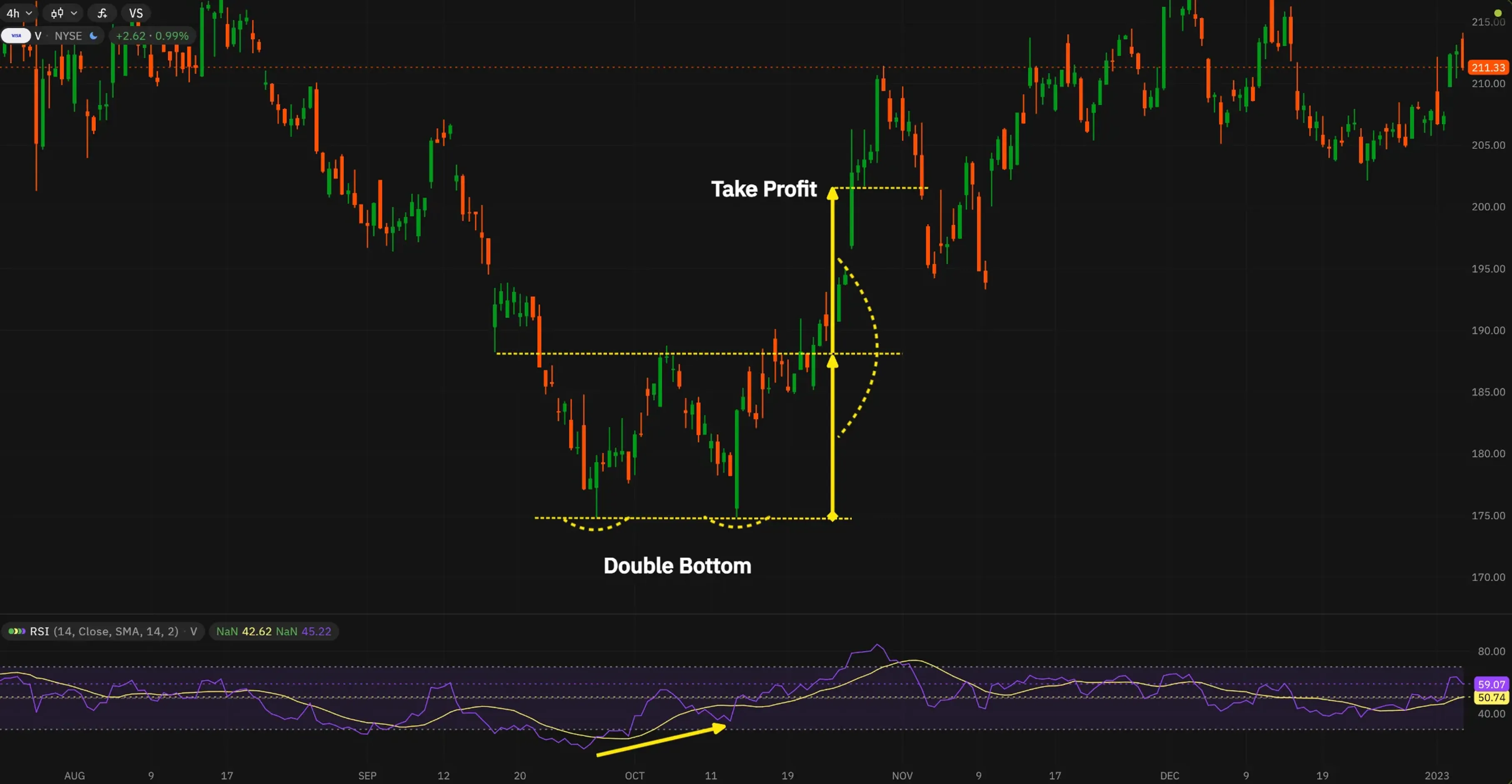This screenshot has width=1512, height=784.
Task: Click the 2023 label on the time axis
Action: click(x=1437, y=776)
